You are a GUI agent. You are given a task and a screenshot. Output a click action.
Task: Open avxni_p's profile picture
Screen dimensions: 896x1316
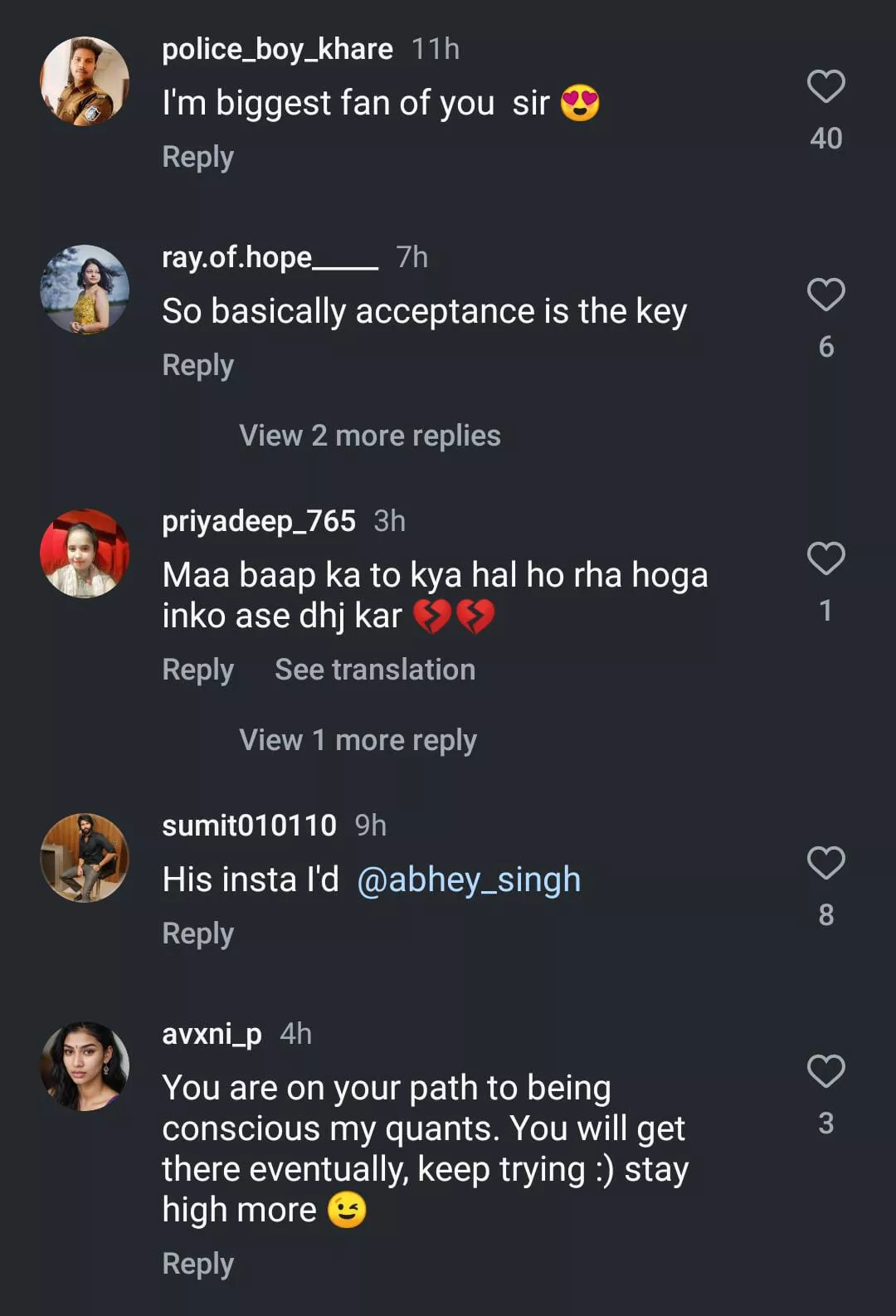click(85, 1066)
